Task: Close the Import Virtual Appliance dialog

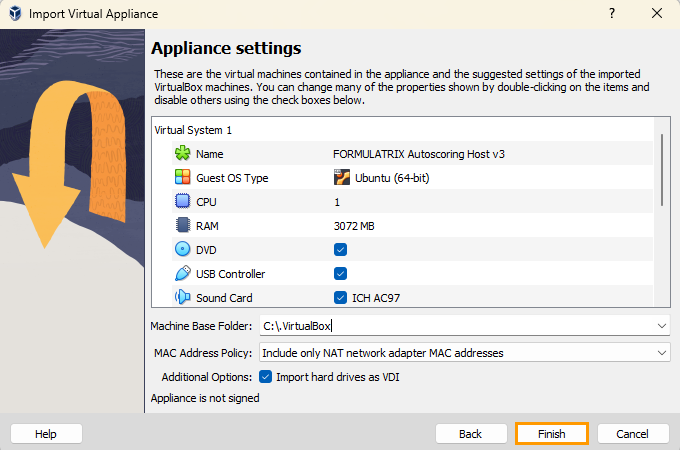Action: 657,13
